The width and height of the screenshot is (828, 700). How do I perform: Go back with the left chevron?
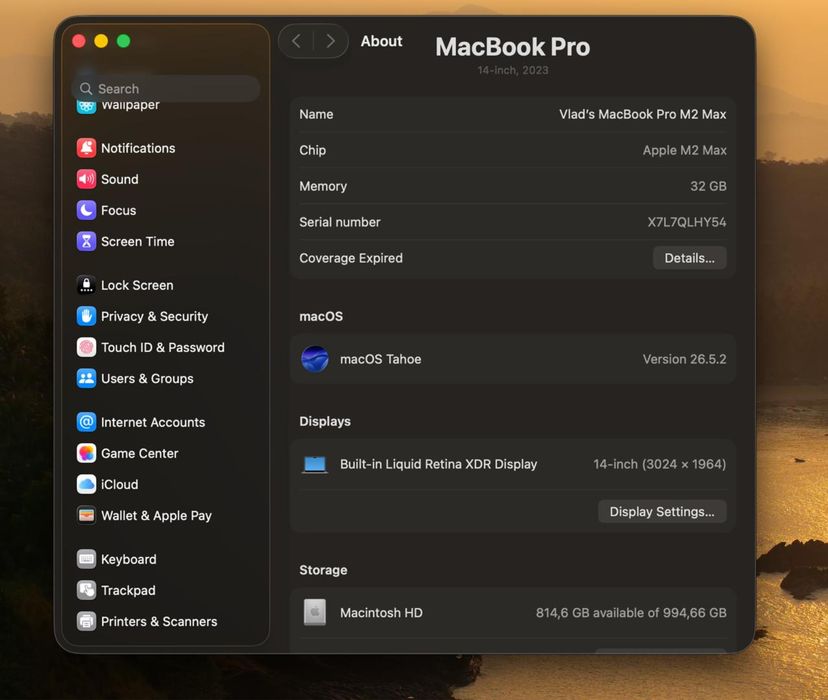pyautogui.click(x=297, y=41)
